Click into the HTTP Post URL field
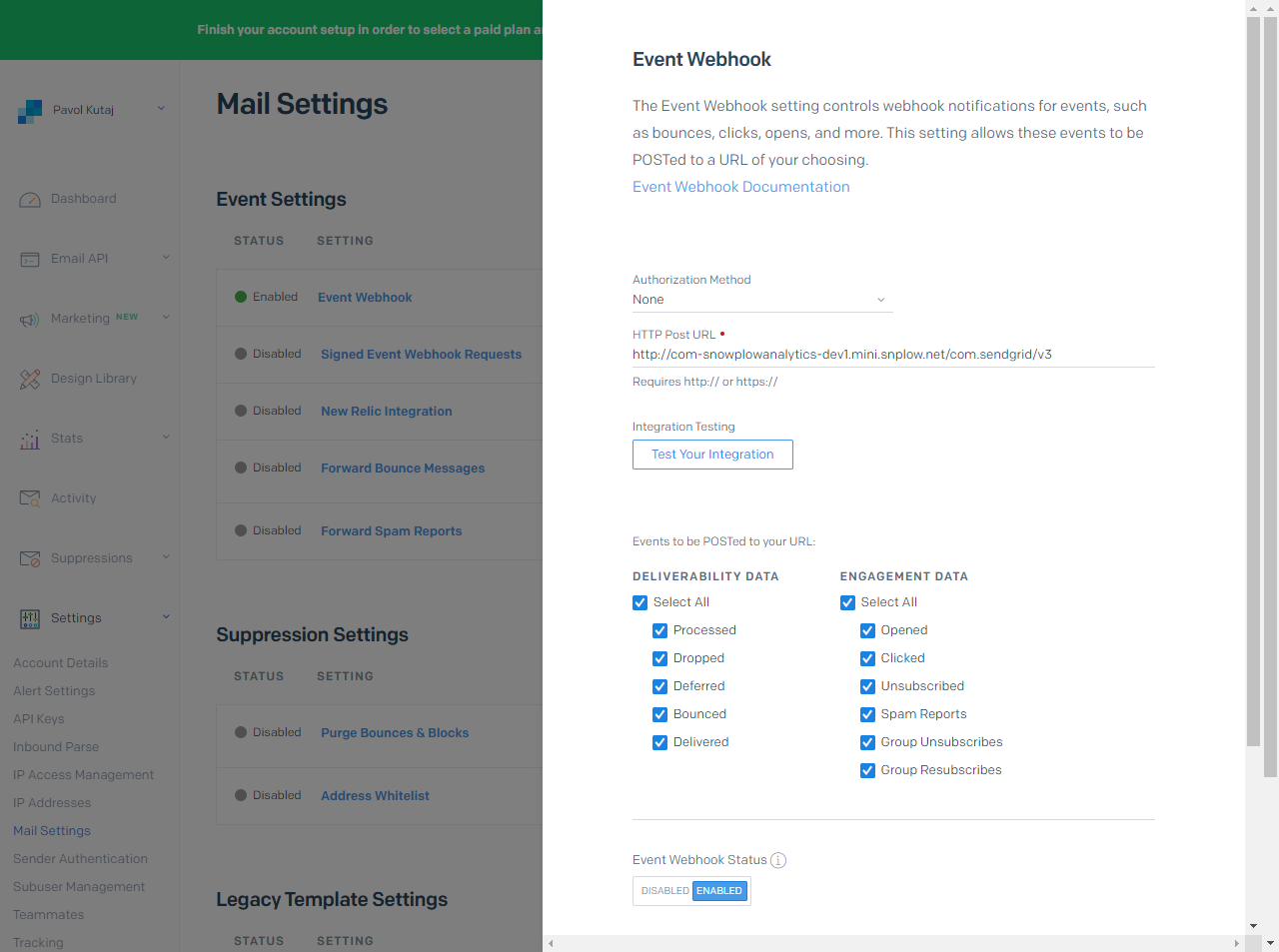Screen dimensions: 1279x952 [892, 355]
